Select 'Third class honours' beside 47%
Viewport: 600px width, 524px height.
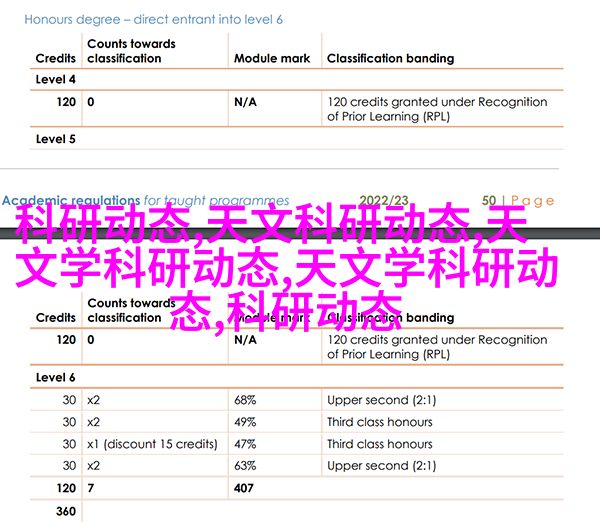[380, 444]
